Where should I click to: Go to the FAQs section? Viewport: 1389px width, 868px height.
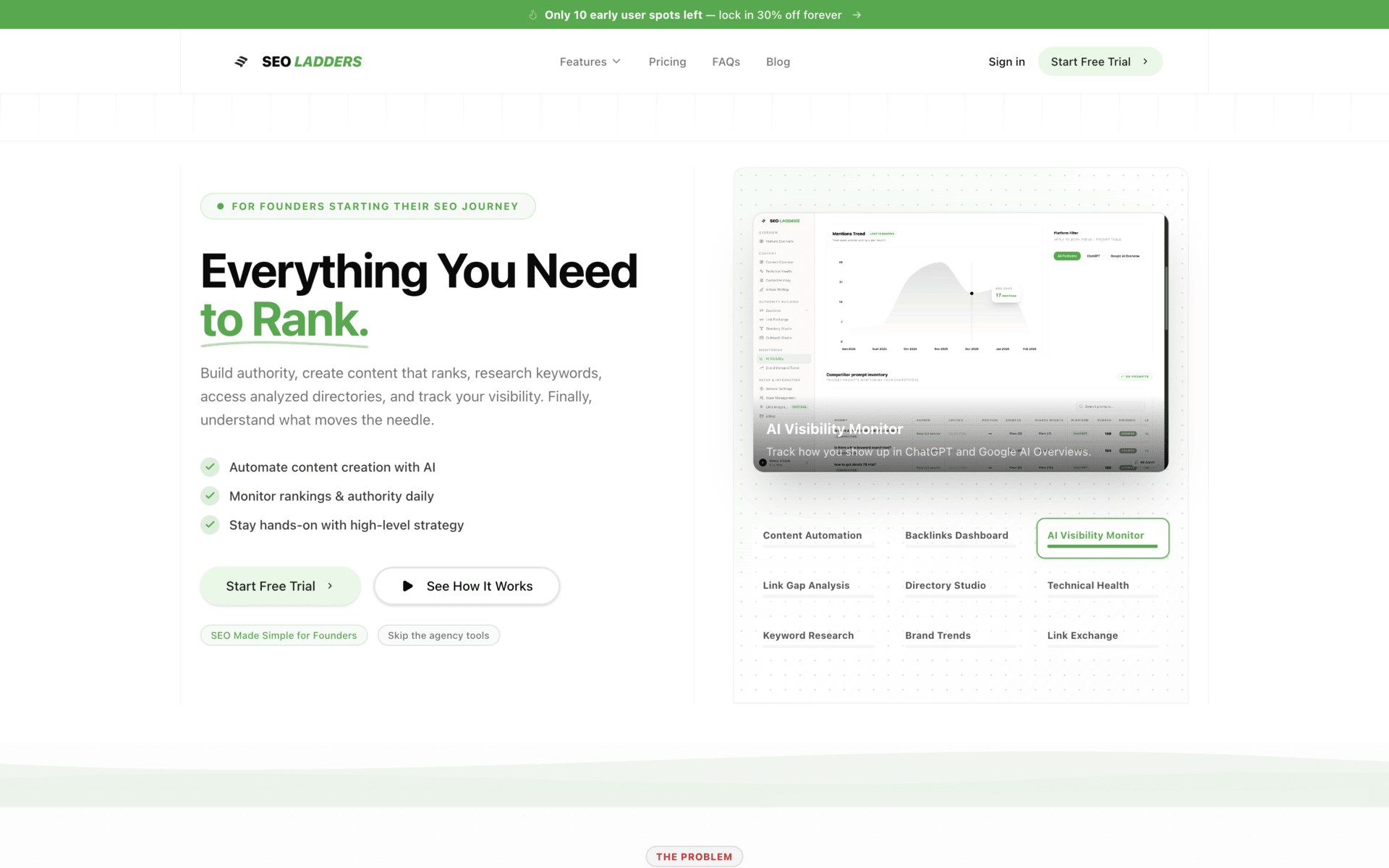pyautogui.click(x=726, y=61)
